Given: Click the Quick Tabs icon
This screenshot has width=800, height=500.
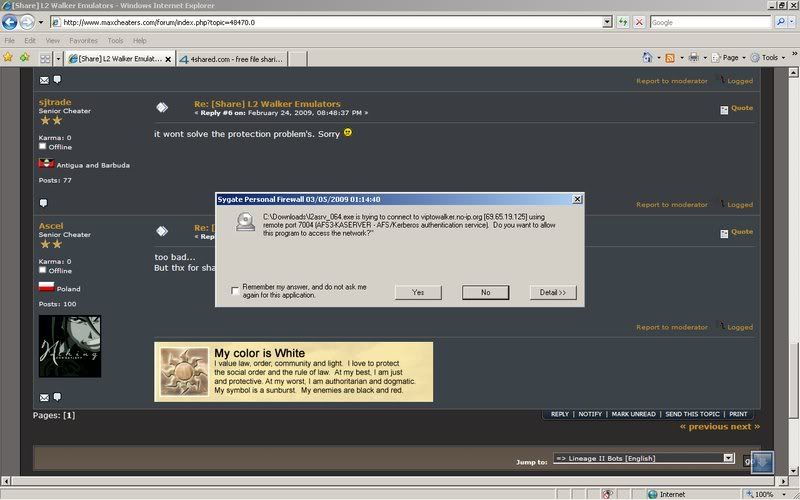Looking at the screenshot, I should coord(45,59).
